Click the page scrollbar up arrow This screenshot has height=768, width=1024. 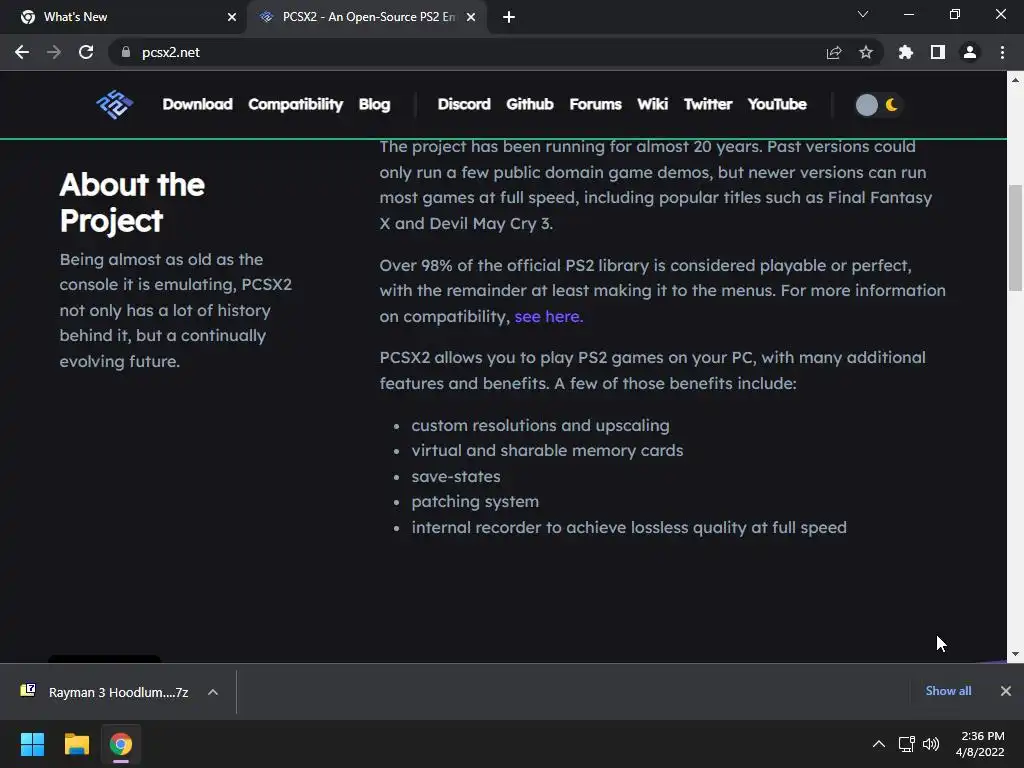click(x=1016, y=80)
